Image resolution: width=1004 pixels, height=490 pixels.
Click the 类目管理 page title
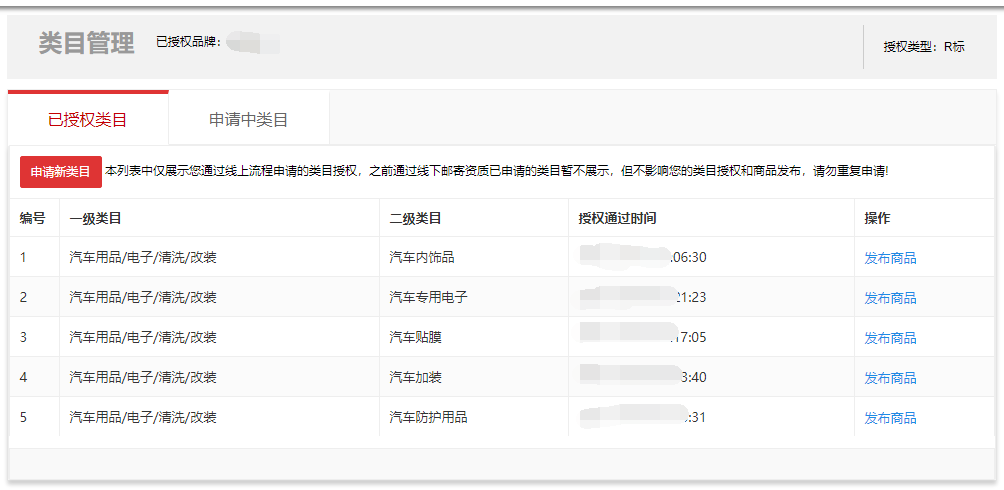click(86, 44)
